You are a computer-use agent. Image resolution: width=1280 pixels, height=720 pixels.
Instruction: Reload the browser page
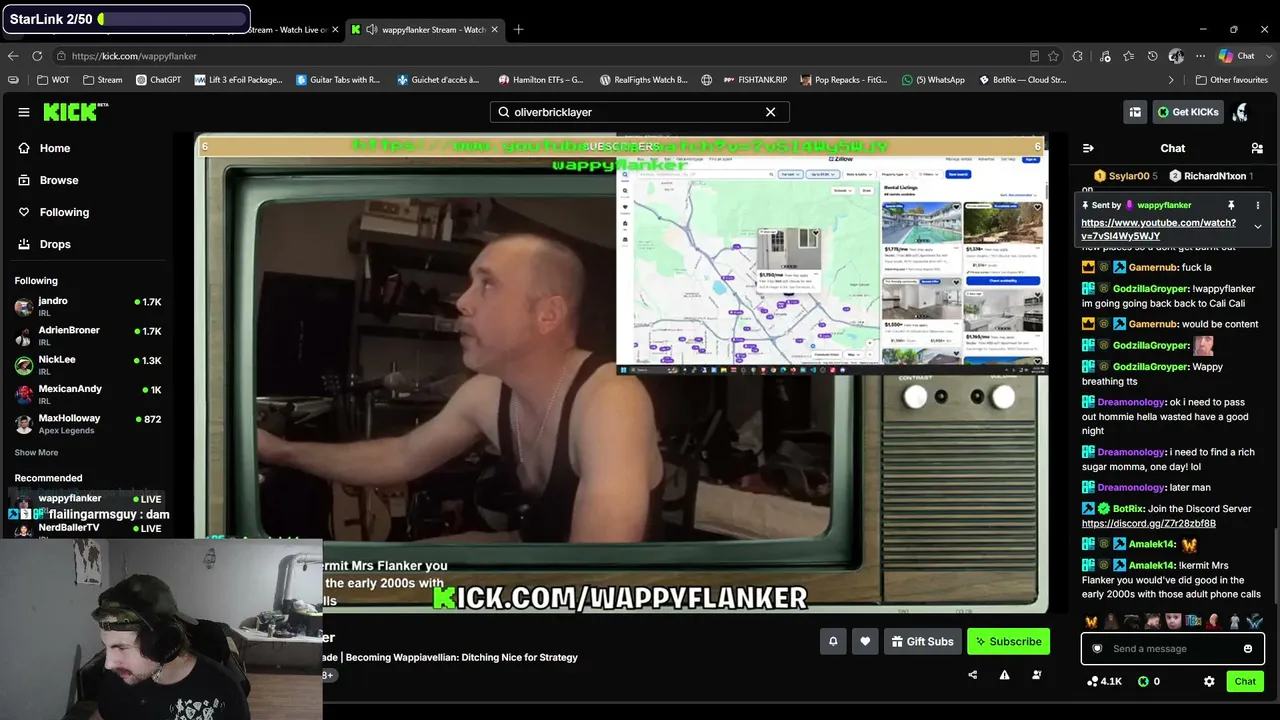click(37, 56)
